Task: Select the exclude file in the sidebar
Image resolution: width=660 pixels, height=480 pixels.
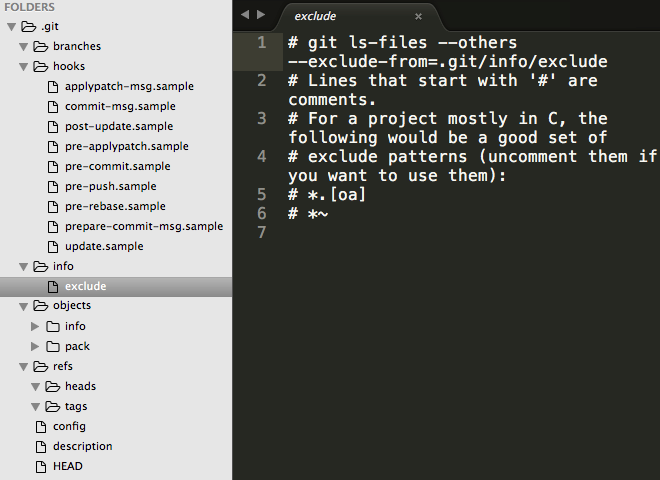Action: pos(116,287)
